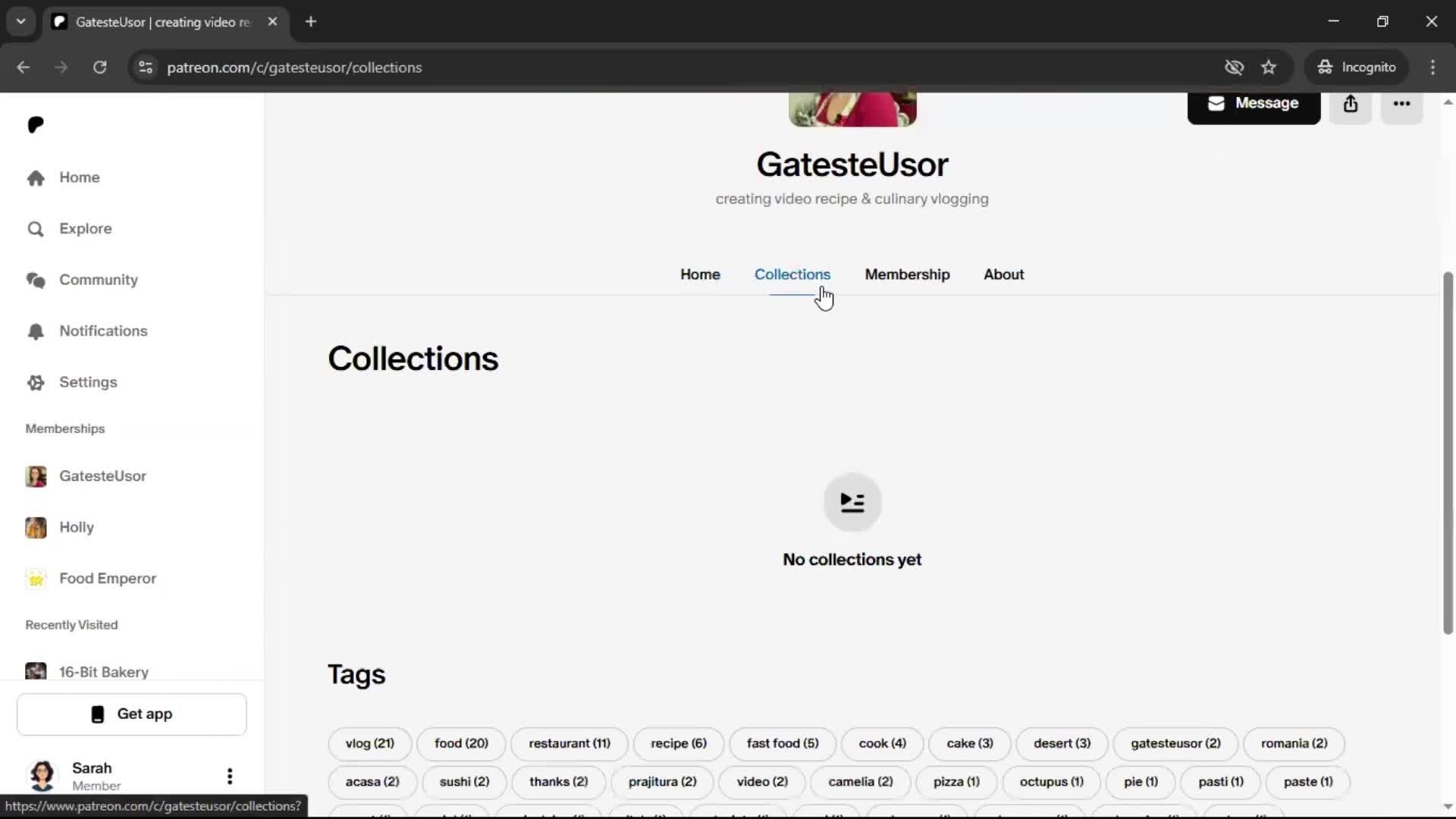
Task: Filter by restaurant (11) tag
Action: click(x=570, y=744)
